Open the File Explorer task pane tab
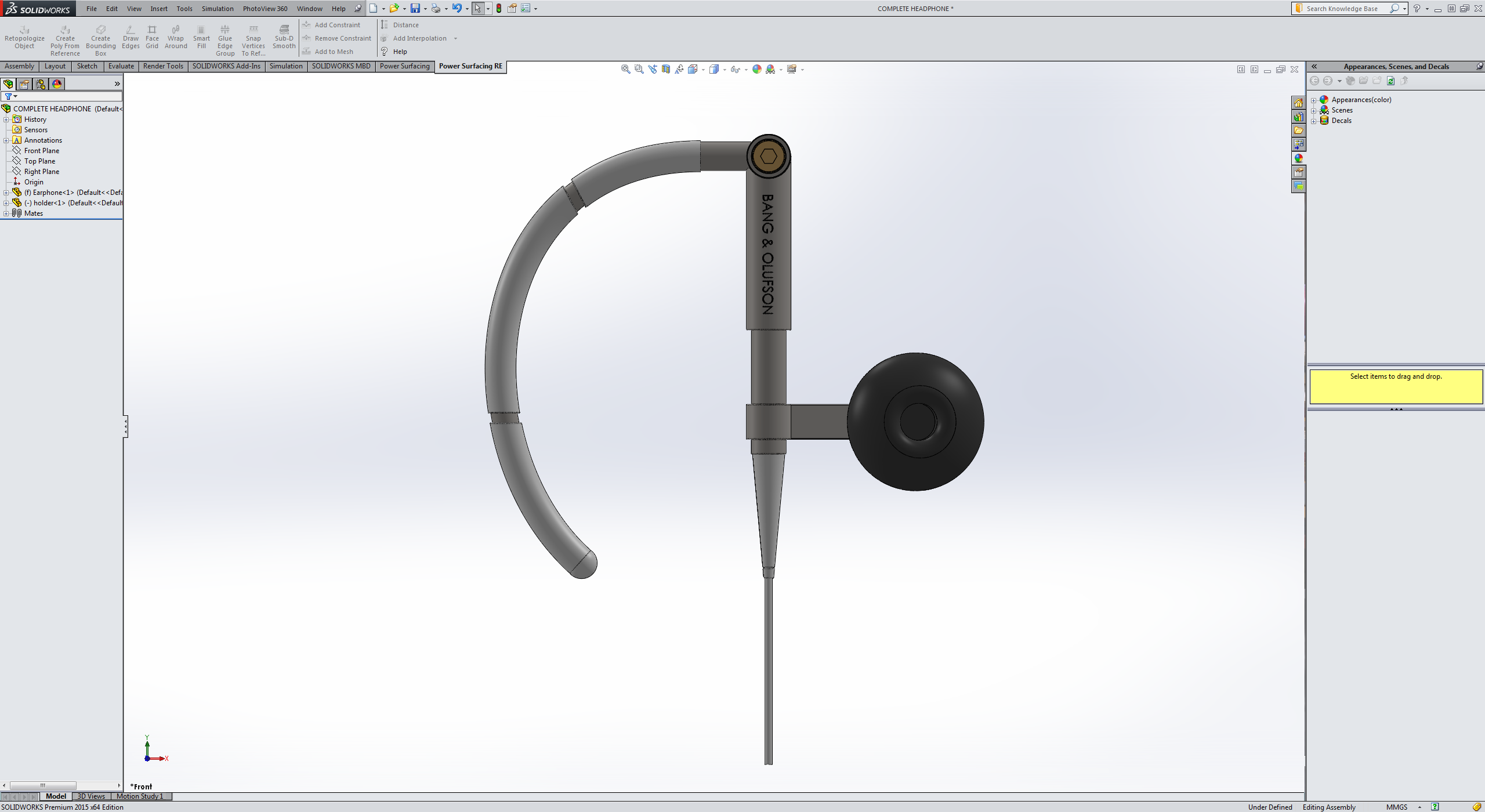 pyautogui.click(x=1298, y=130)
